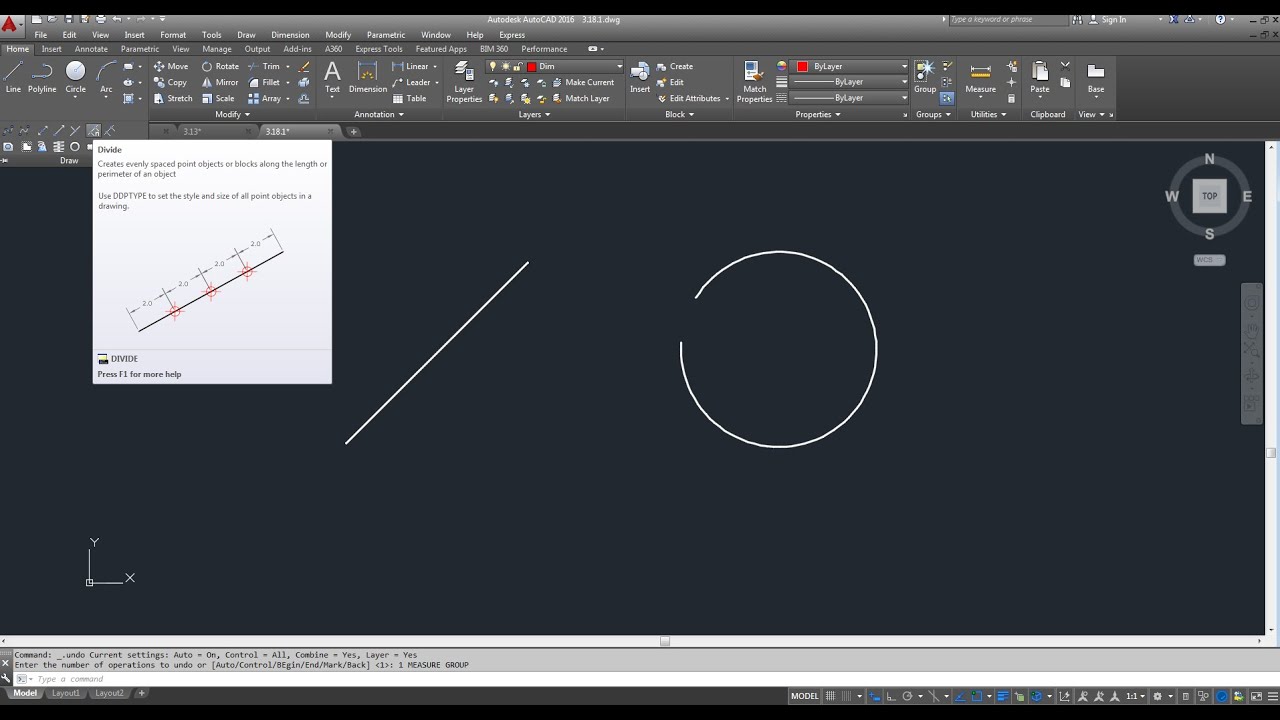Switch to the Layout1 tab

click(x=66, y=693)
